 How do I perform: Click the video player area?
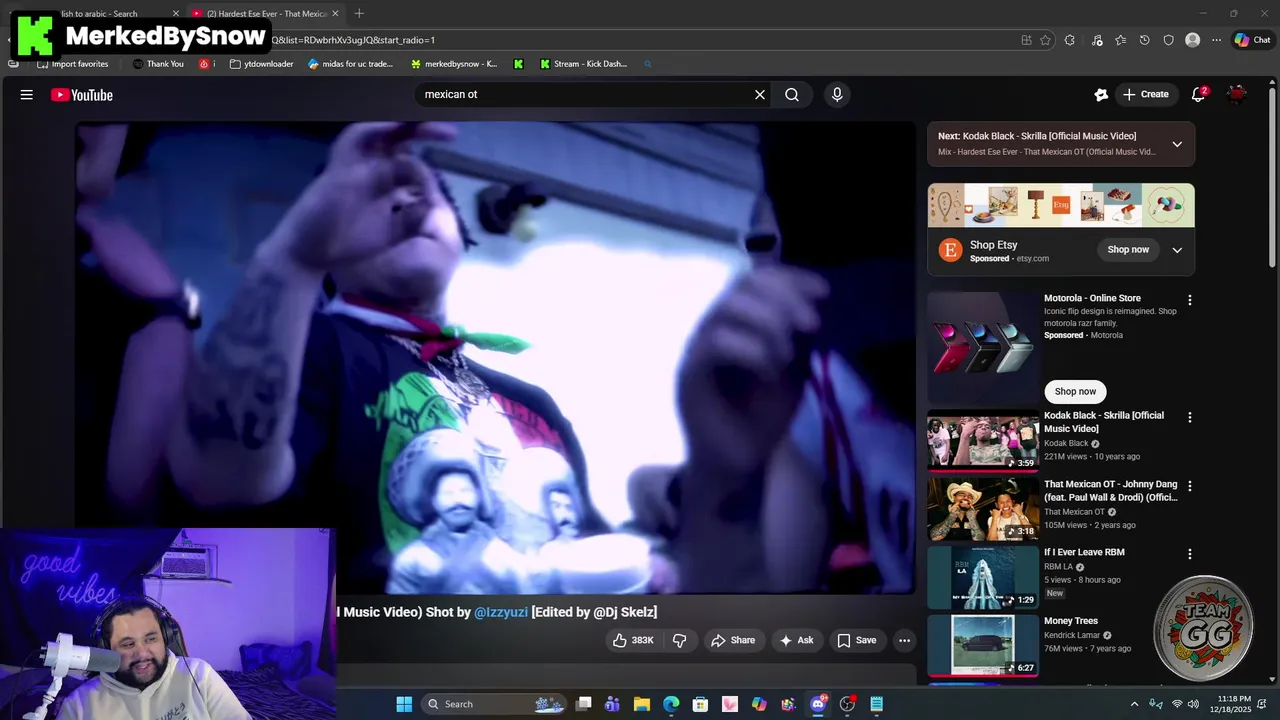tap(496, 358)
